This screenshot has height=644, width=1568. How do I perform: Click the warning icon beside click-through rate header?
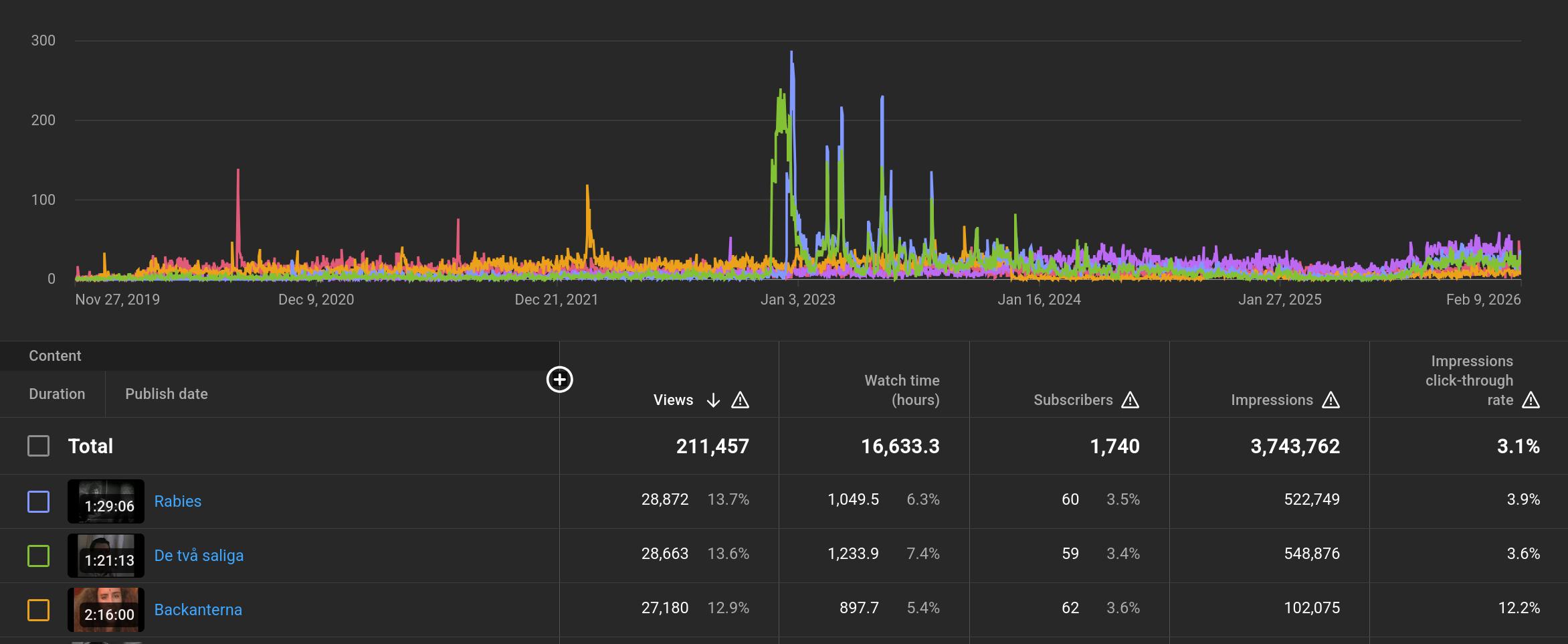(1531, 400)
